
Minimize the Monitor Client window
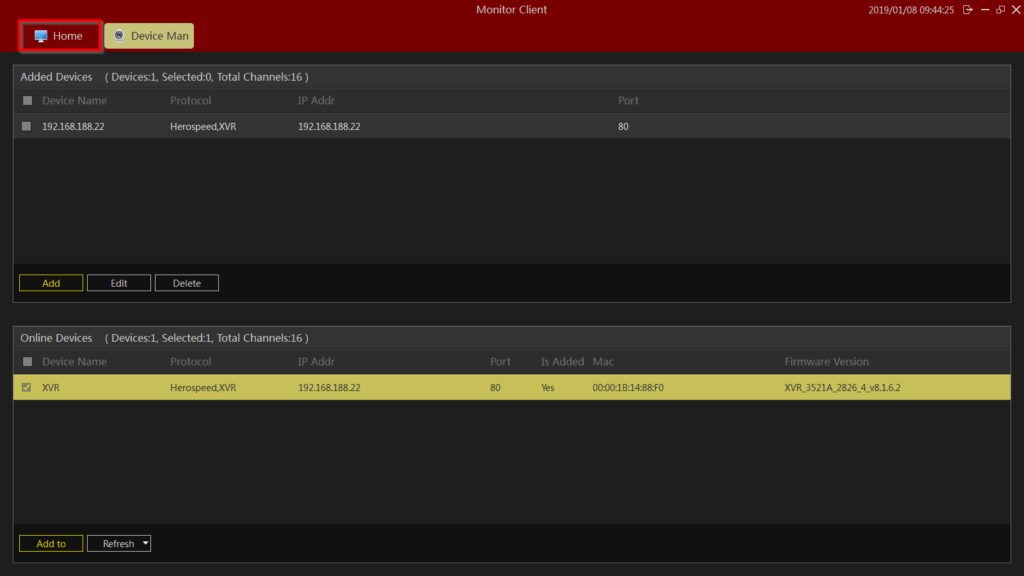[985, 10]
